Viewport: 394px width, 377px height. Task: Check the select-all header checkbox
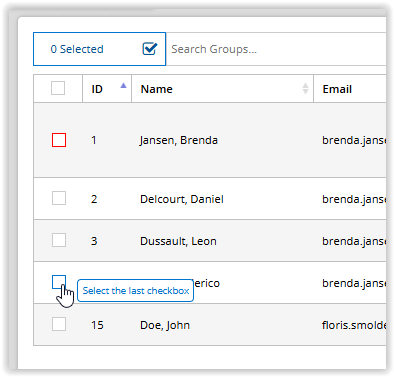click(x=58, y=88)
